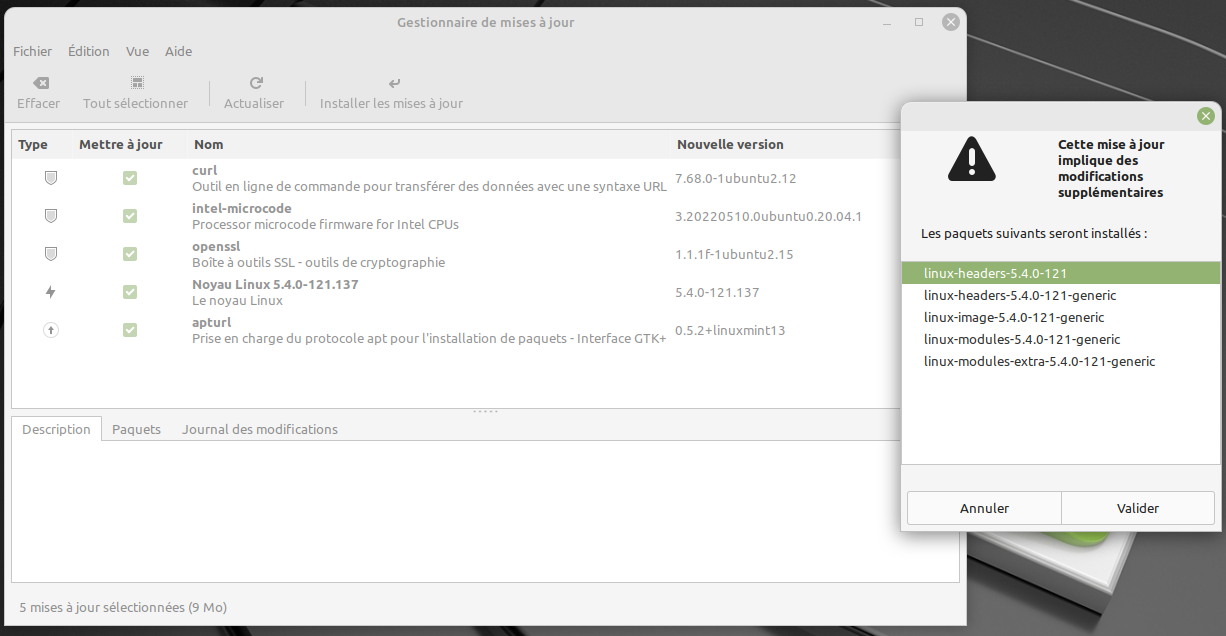Click the Effacer clear icon in the toolbar
1226x636 pixels.
point(40,83)
